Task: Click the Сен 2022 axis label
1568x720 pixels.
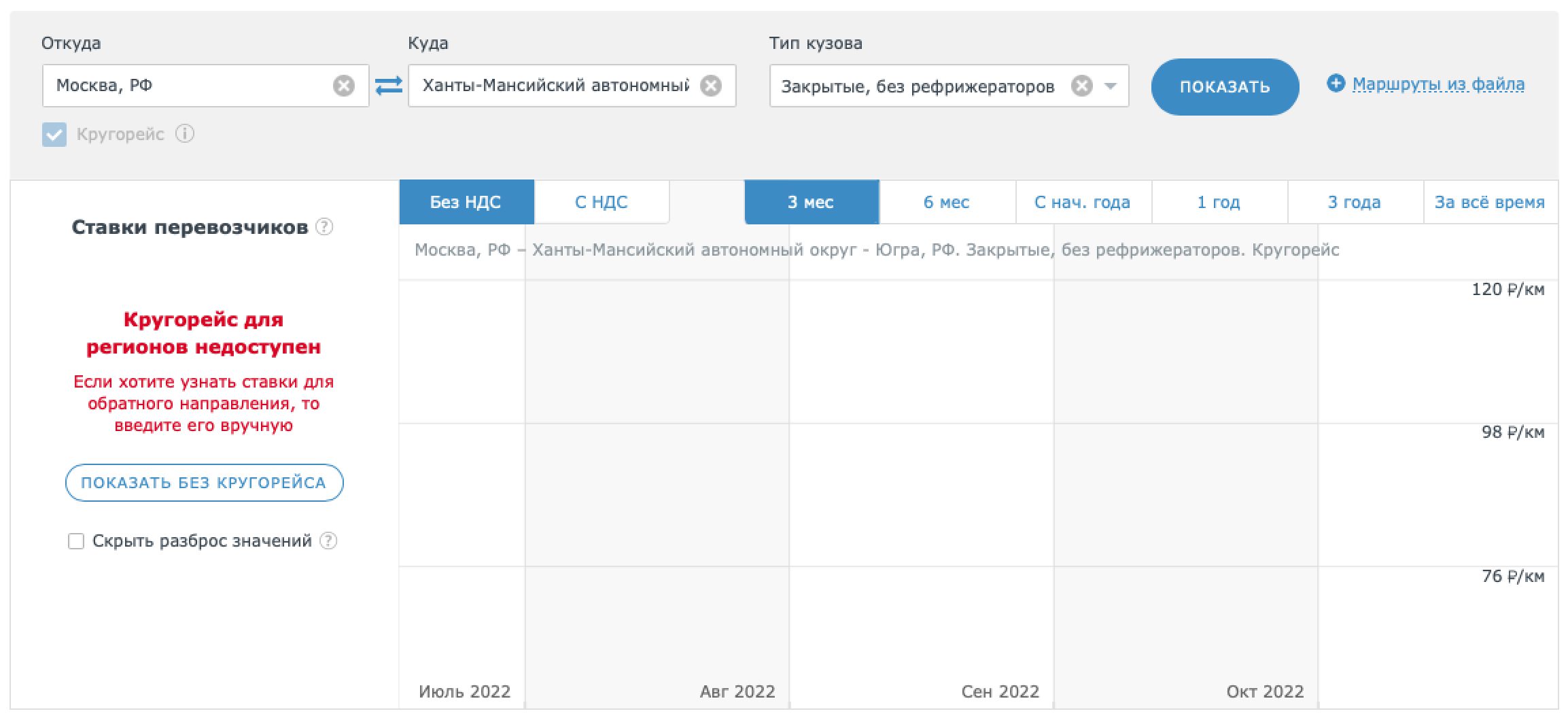Action: pyautogui.click(x=1000, y=692)
